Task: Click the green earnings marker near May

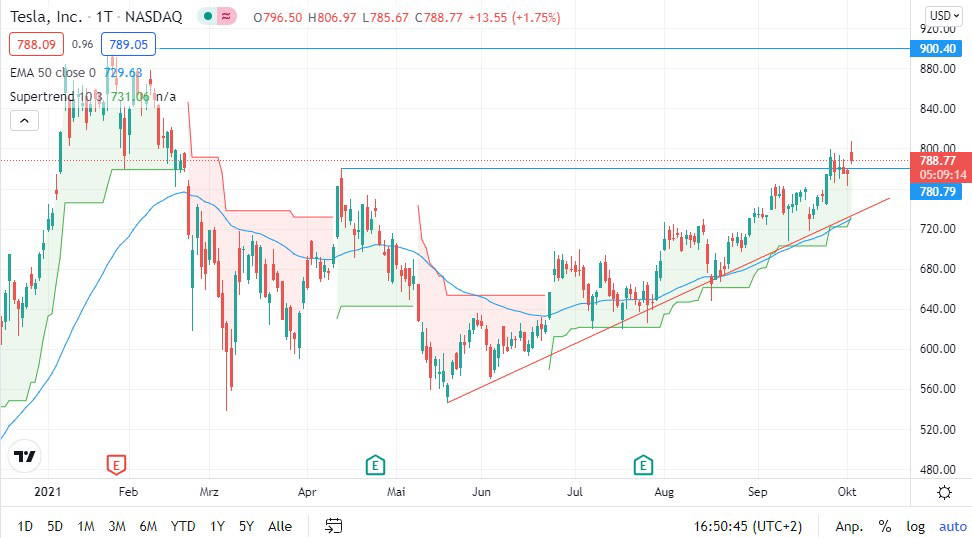Action: tap(375, 464)
